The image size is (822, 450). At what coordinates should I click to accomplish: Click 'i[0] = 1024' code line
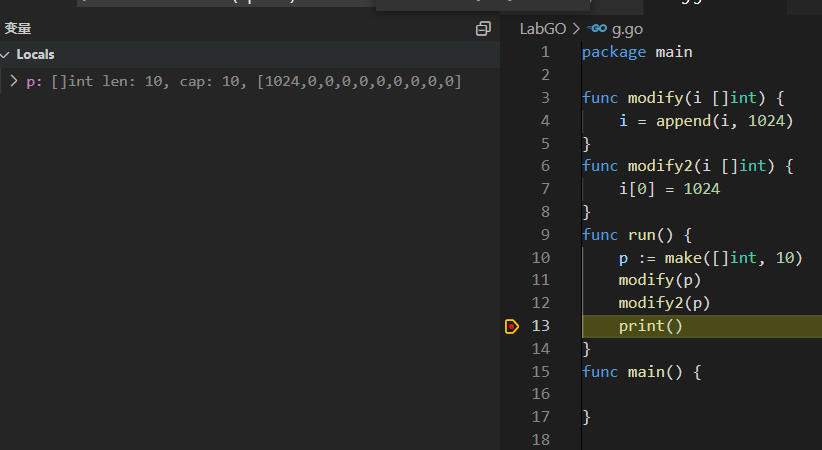click(x=669, y=189)
